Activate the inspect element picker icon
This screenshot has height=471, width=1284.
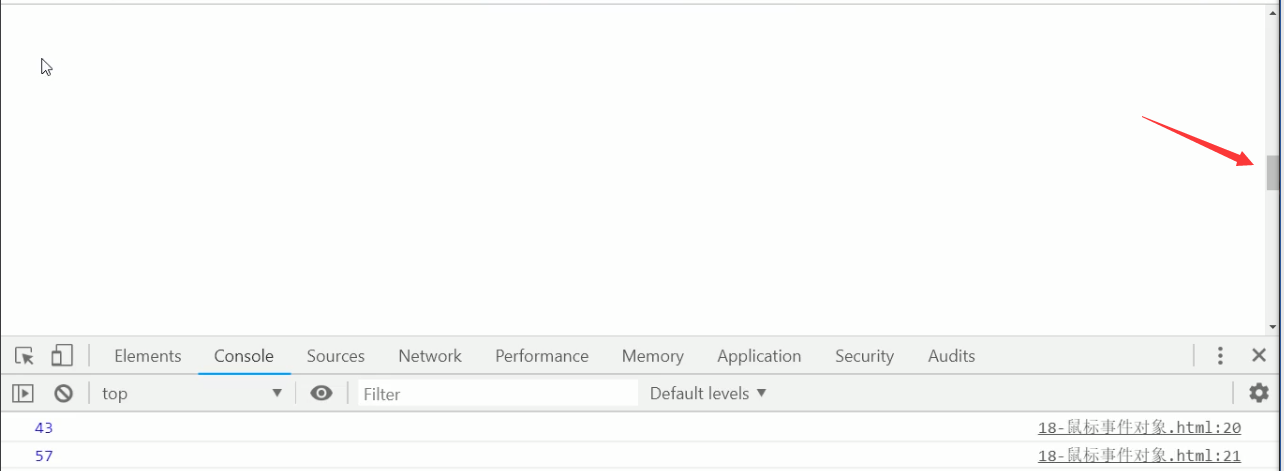click(25, 356)
